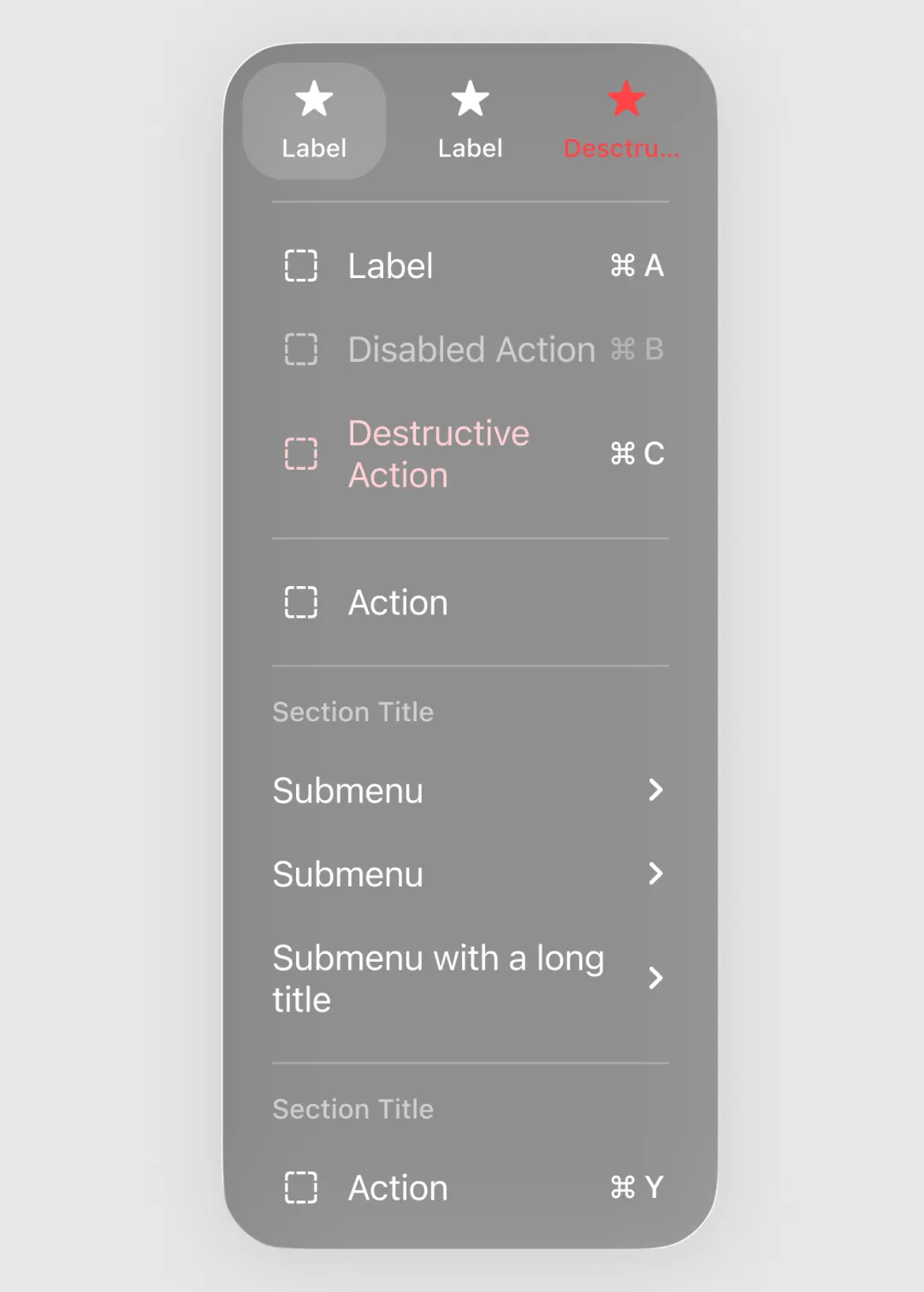Expand the first Submenu chevron

[x=655, y=790]
